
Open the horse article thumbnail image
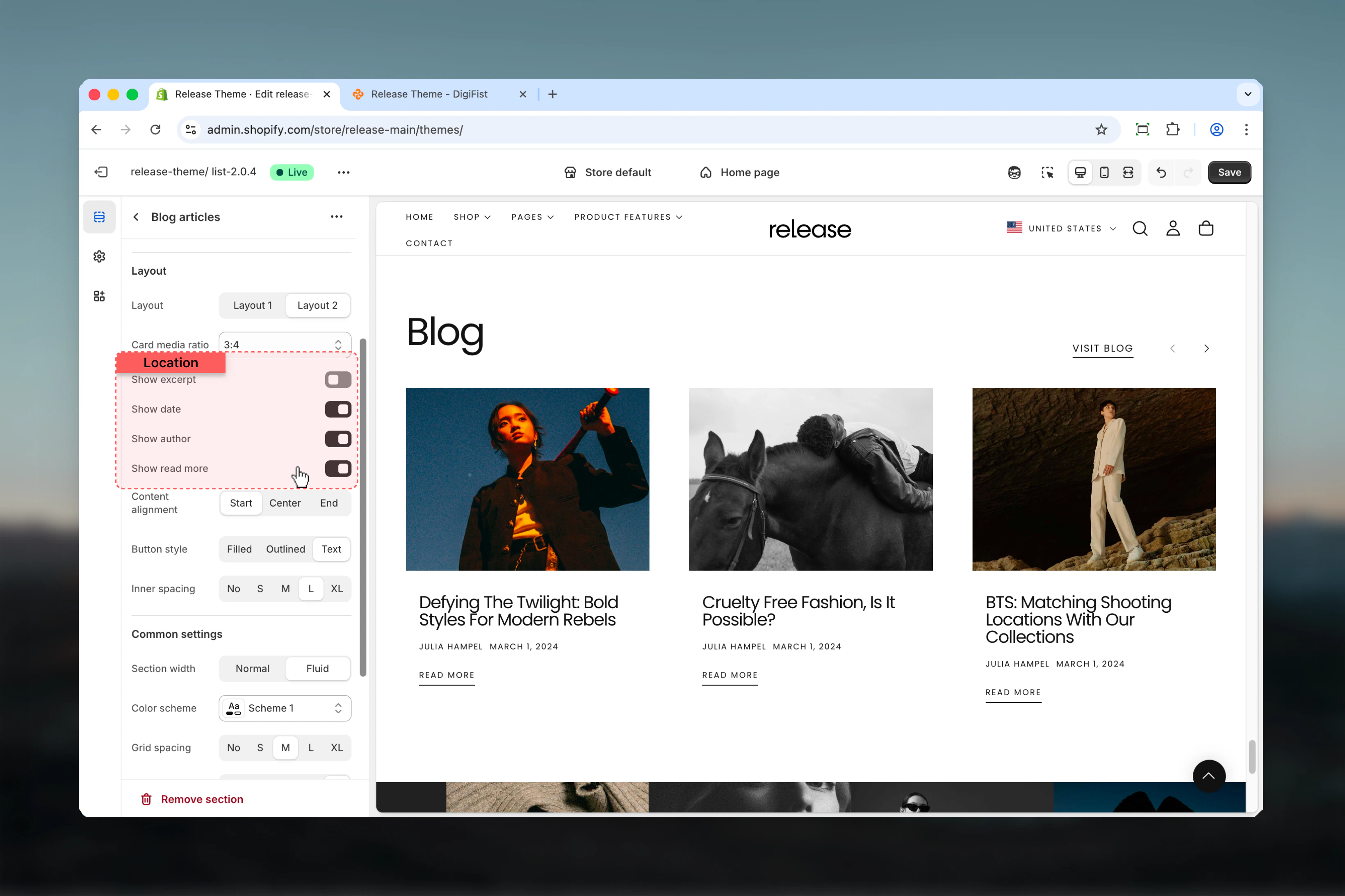pos(810,479)
